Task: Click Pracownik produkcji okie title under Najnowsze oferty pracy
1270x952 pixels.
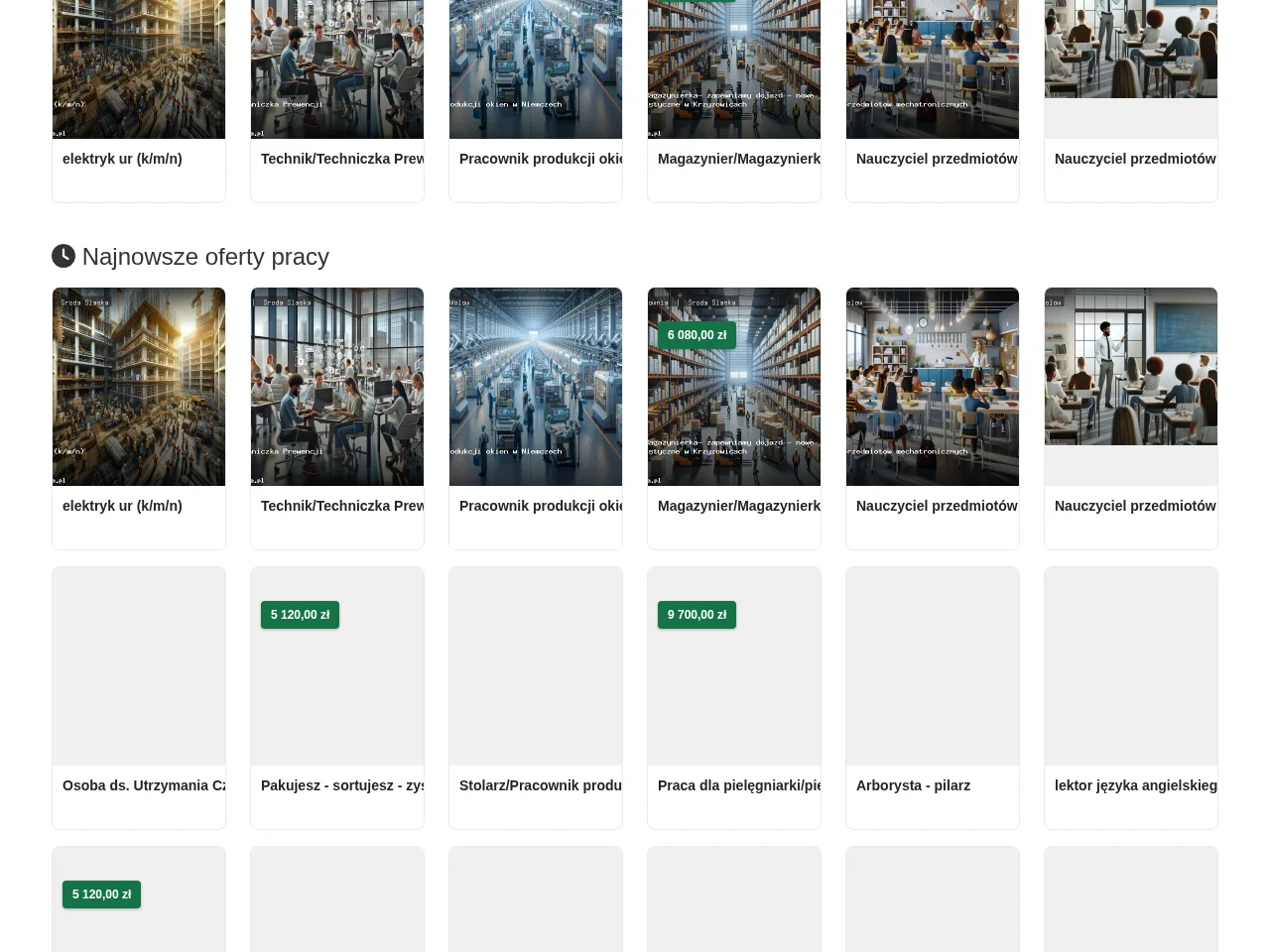Action: coord(541,506)
